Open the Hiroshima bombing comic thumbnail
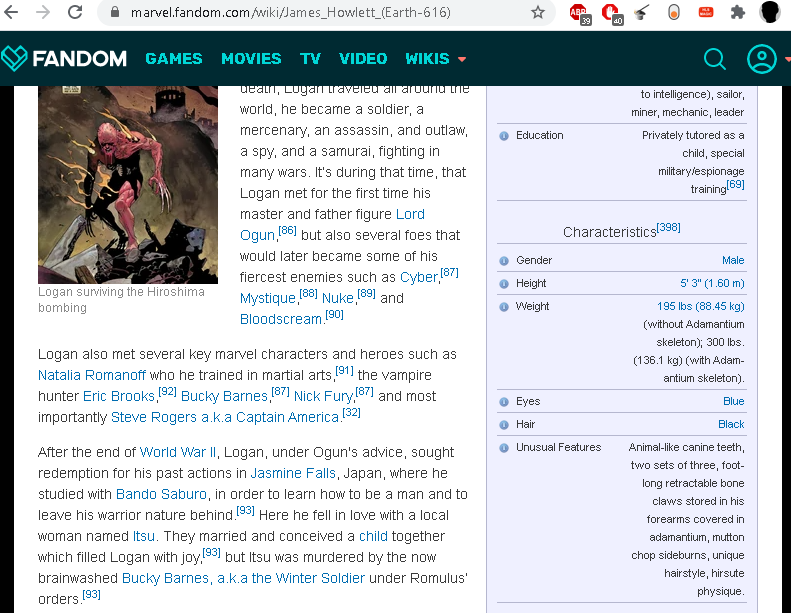This screenshot has width=791, height=613. pos(128,185)
